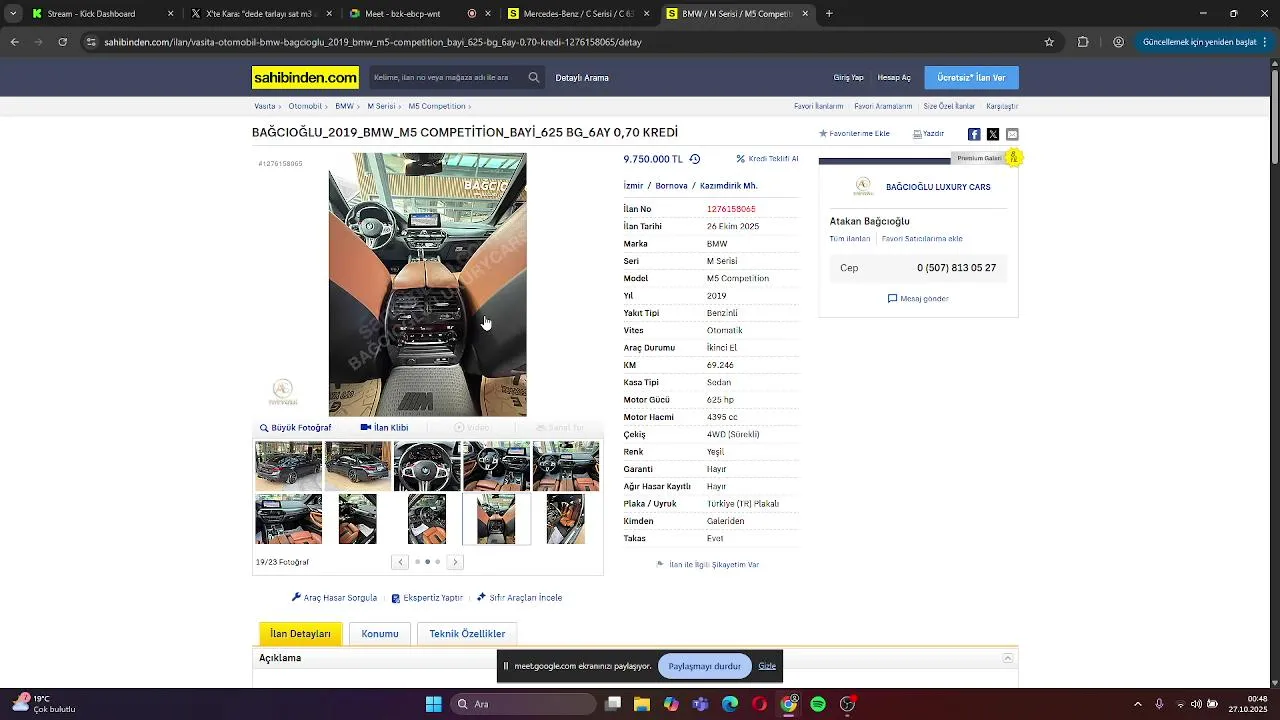
Task: Select the Konum tab
Action: pos(380,634)
